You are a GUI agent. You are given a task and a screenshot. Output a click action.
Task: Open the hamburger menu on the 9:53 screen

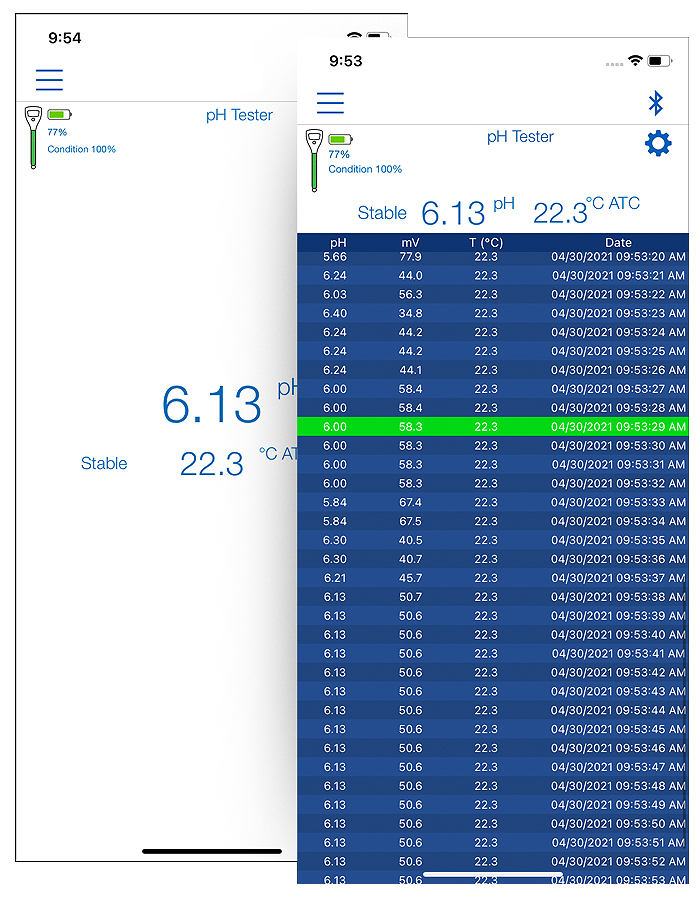[x=330, y=103]
